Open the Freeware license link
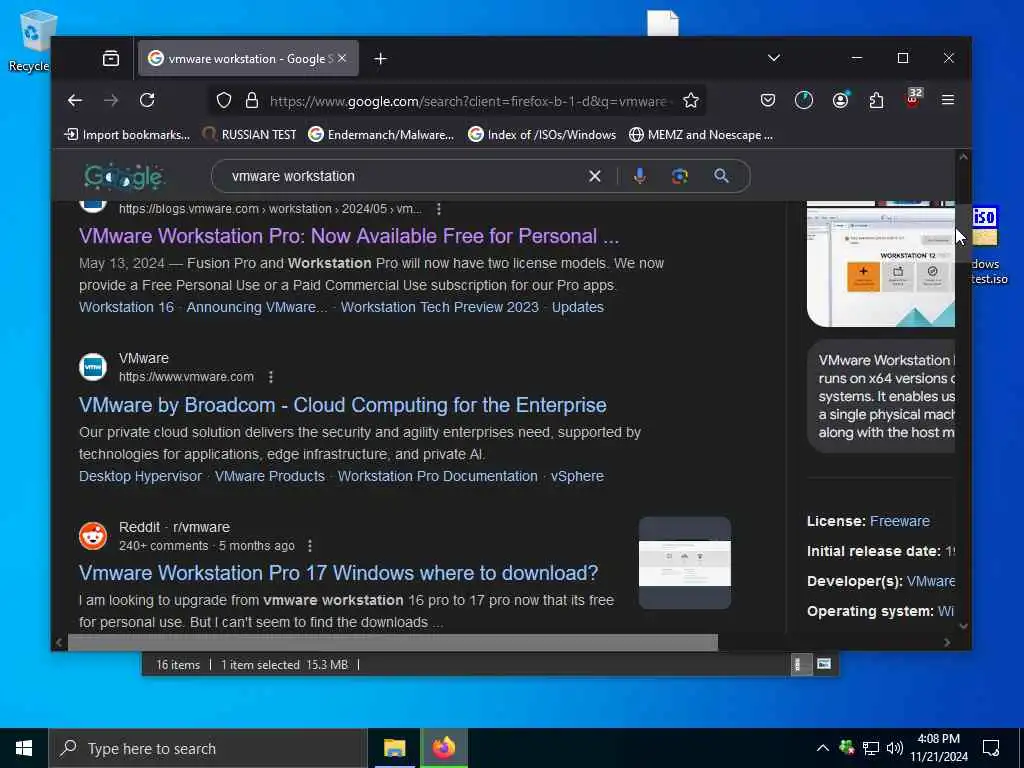1024x768 pixels. [900, 521]
